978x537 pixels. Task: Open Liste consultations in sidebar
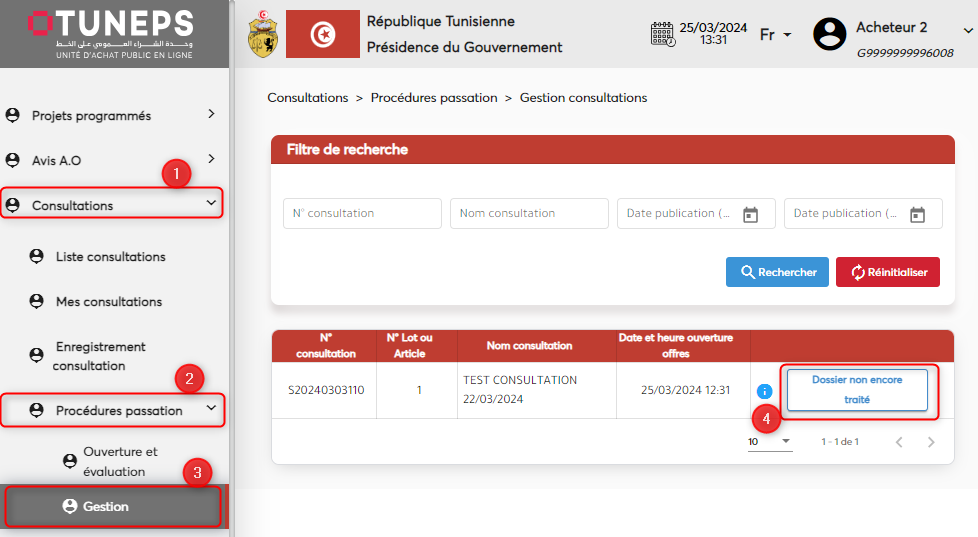click(x=110, y=257)
